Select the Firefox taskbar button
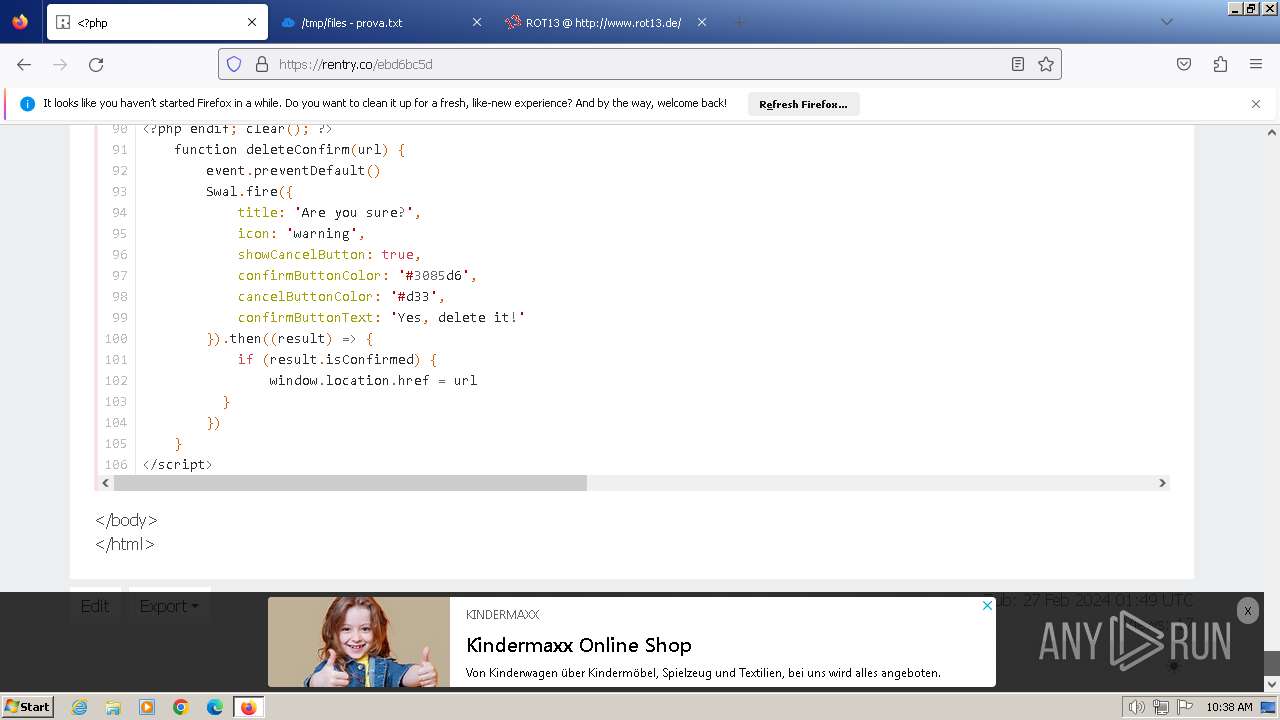 coord(248,707)
